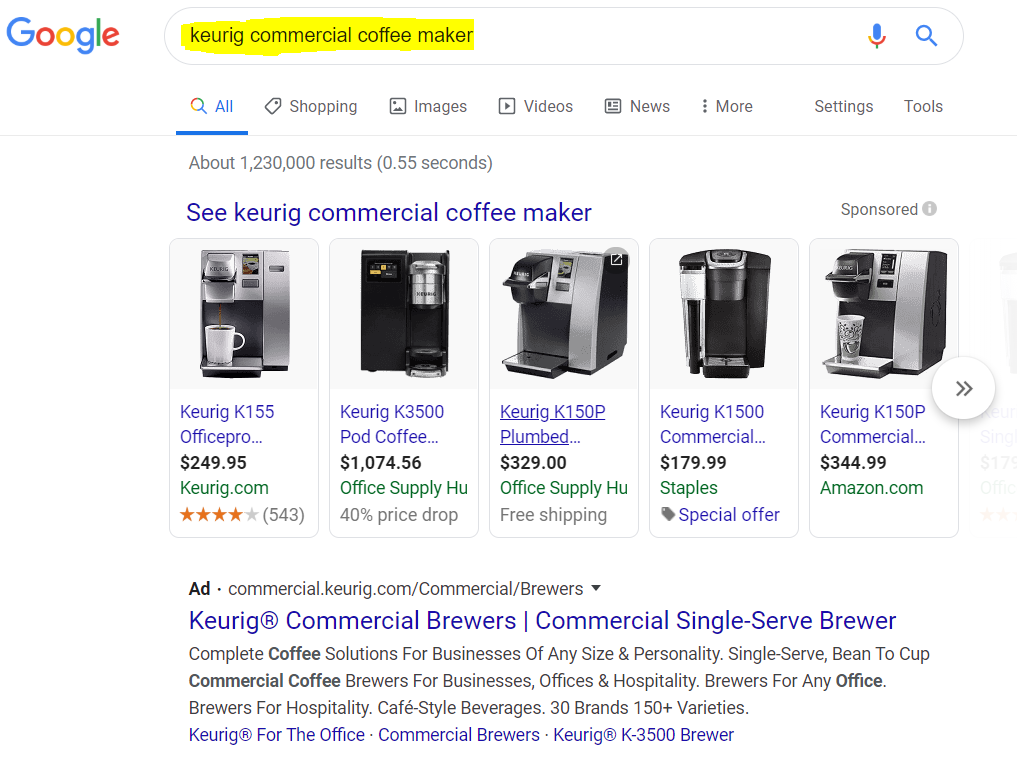The height and width of the screenshot is (768, 1017).
Task: Click the Special offer tag icon
Action: (668, 514)
